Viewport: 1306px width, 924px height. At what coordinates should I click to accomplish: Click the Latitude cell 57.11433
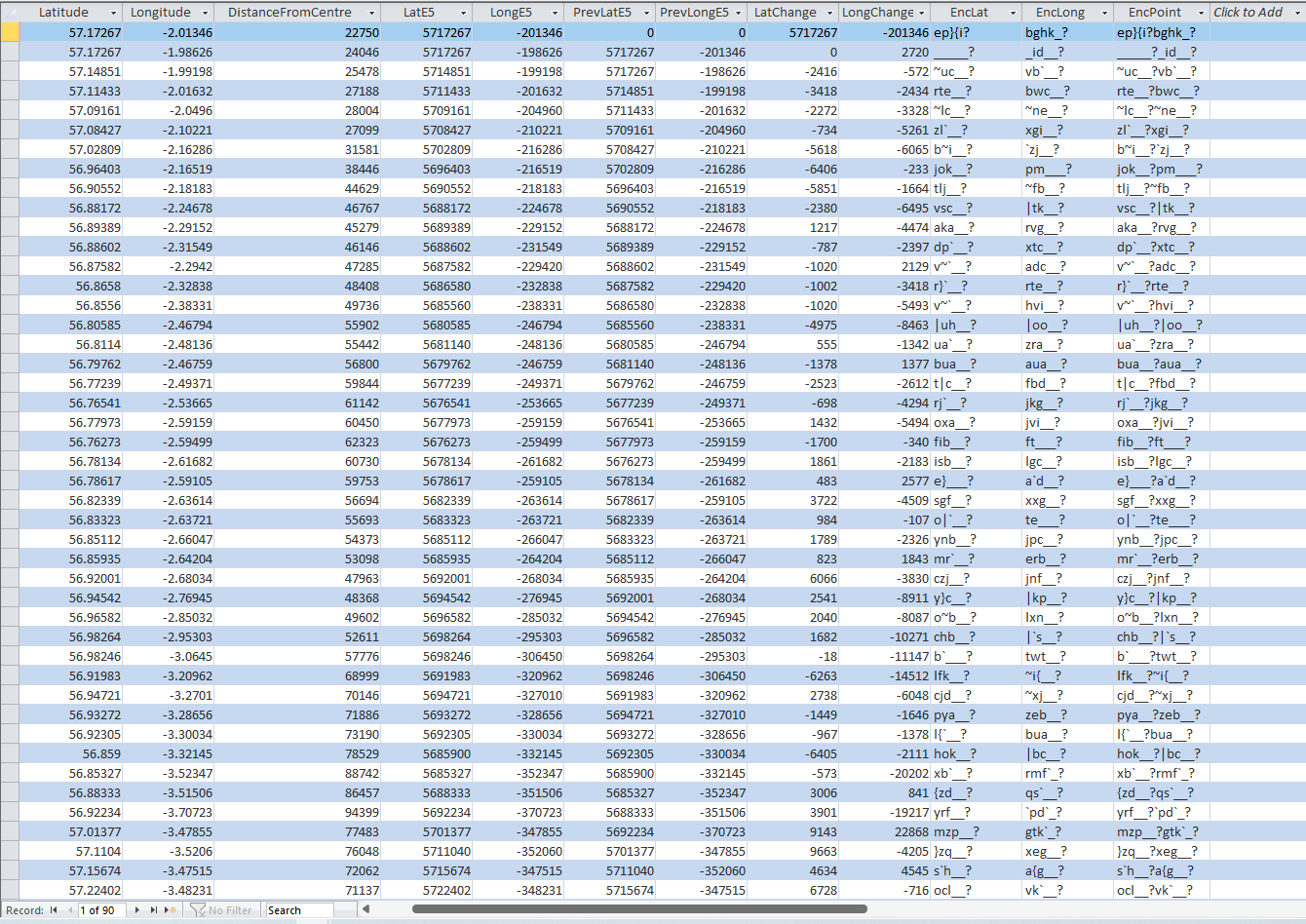[x=70, y=91]
